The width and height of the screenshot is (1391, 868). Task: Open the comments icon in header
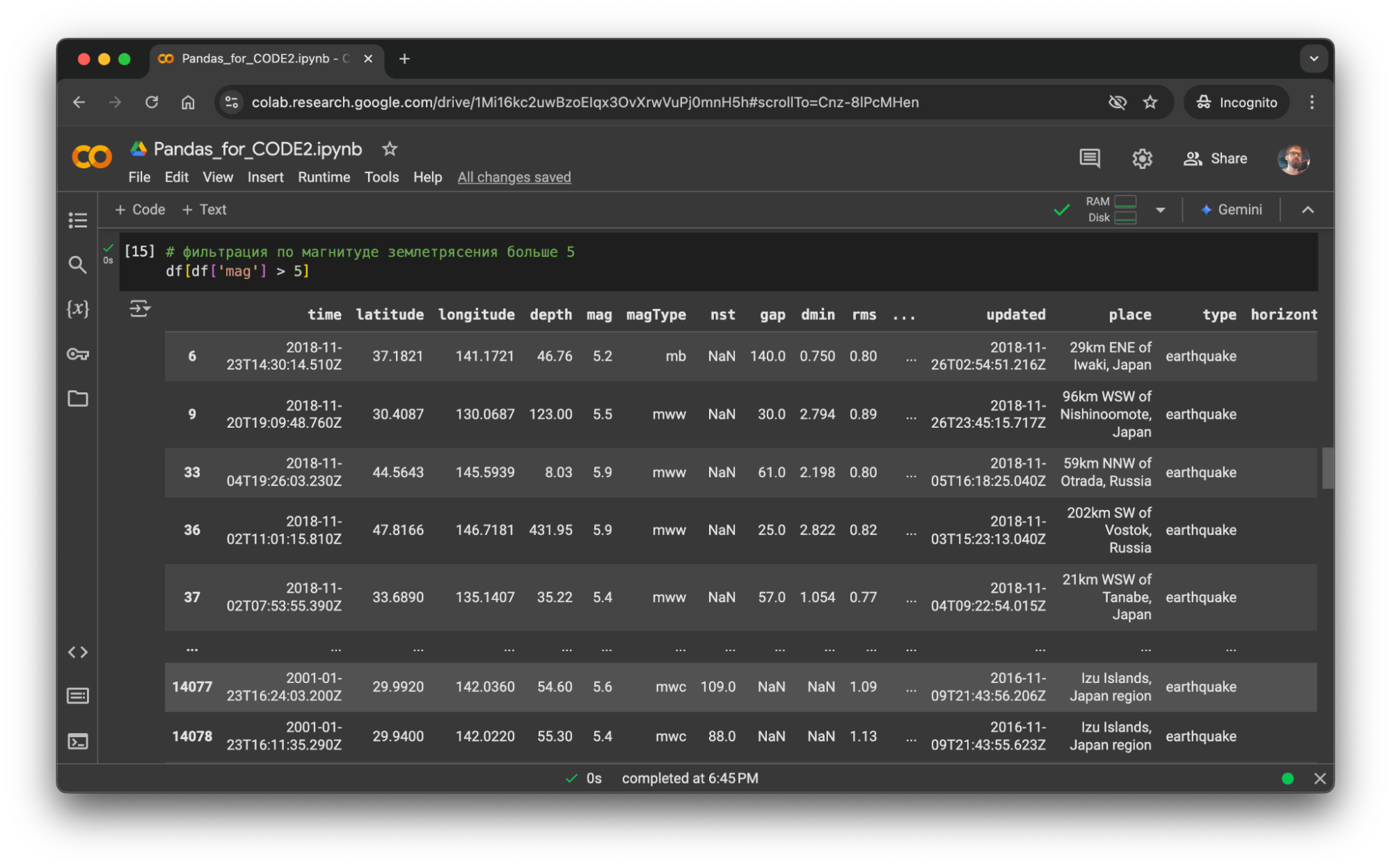pyautogui.click(x=1089, y=159)
